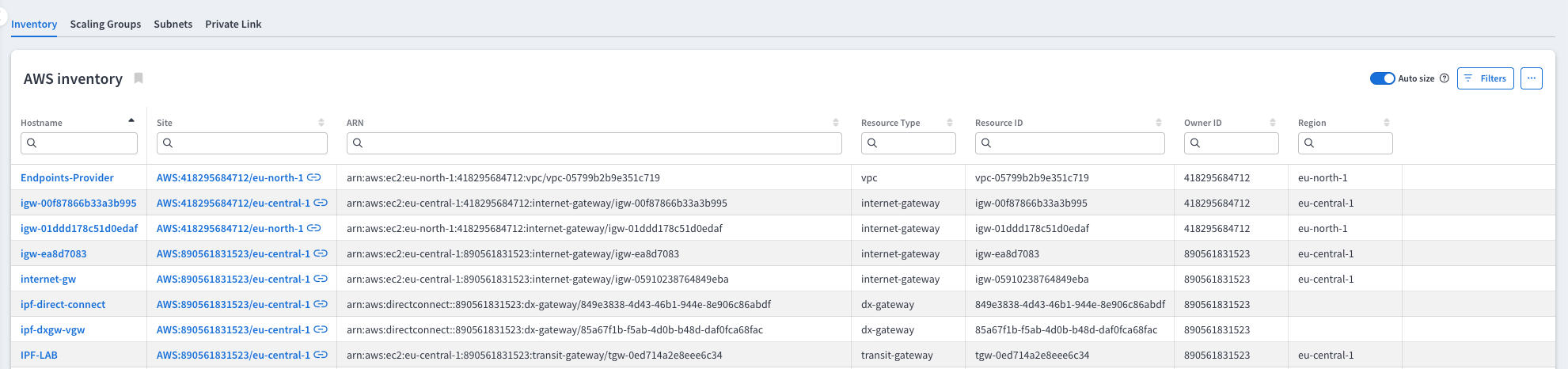The width and height of the screenshot is (1568, 369).
Task: Click link icon in igw-ea8d7083 site cell
Action: [321, 253]
